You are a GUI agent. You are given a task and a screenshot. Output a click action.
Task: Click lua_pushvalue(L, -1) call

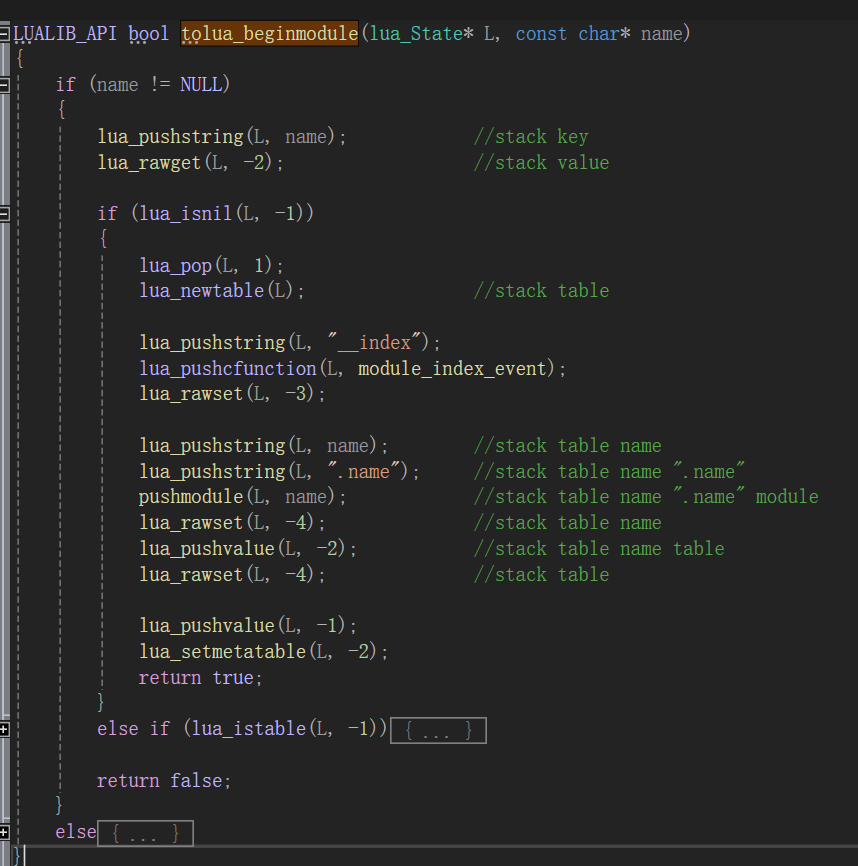click(x=247, y=626)
